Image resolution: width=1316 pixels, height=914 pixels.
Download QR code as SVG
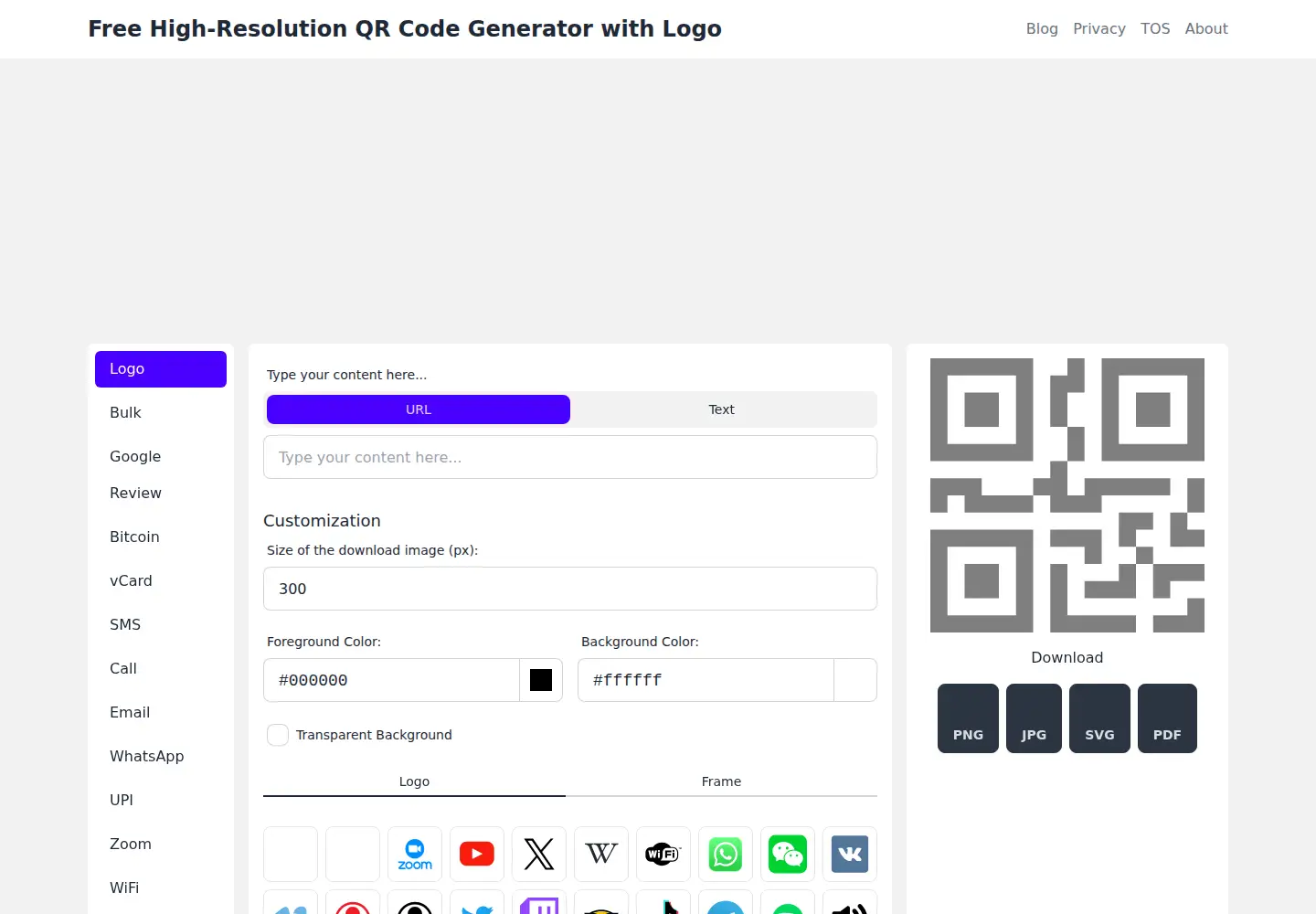pyautogui.click(x=1099, y=718)
